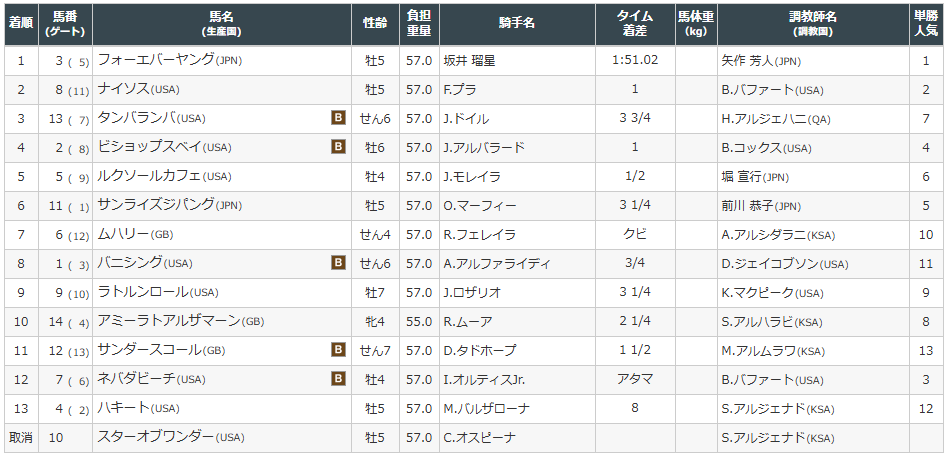Click the B icon next to サンダースコール
Image resolution: width=951 pixels, height=459 pixels.
pyautogui.click(x=338, y=351)
